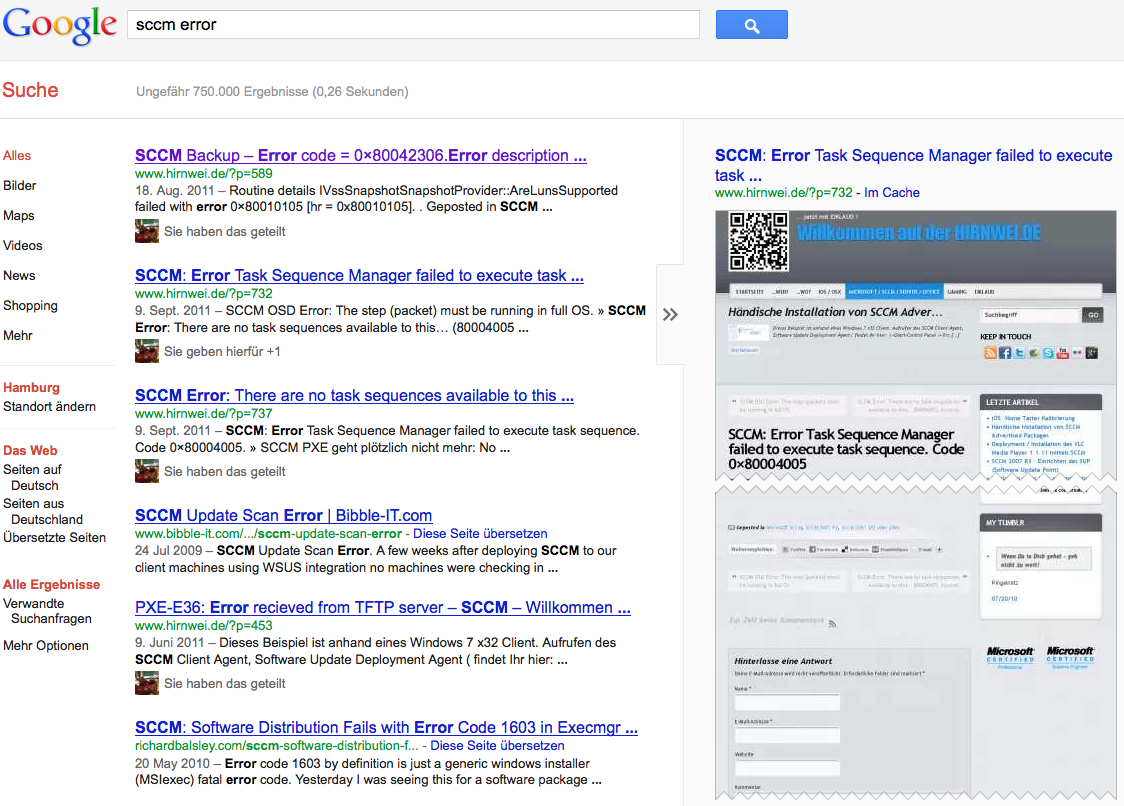Open "PXE-E36: Error recieved from TFTP server" result
This screenshot has width=1124, height=806.
point(383,607)
